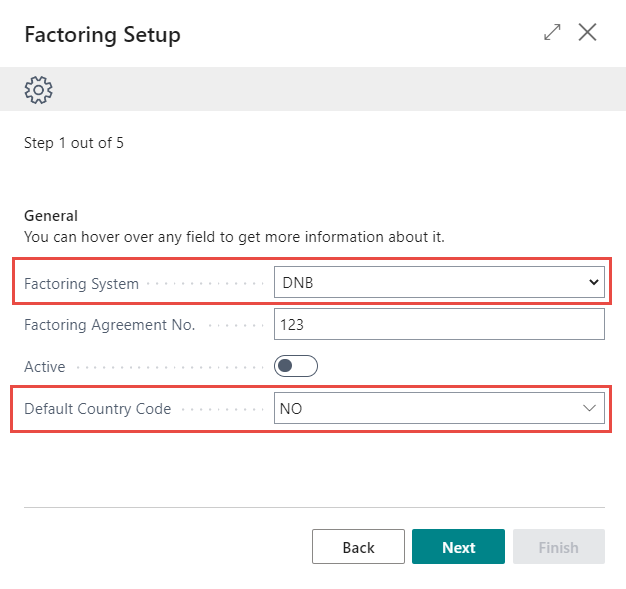Click the greyed-out Finish button
This screenshot has height=589, width=626.
coord(558,547)
